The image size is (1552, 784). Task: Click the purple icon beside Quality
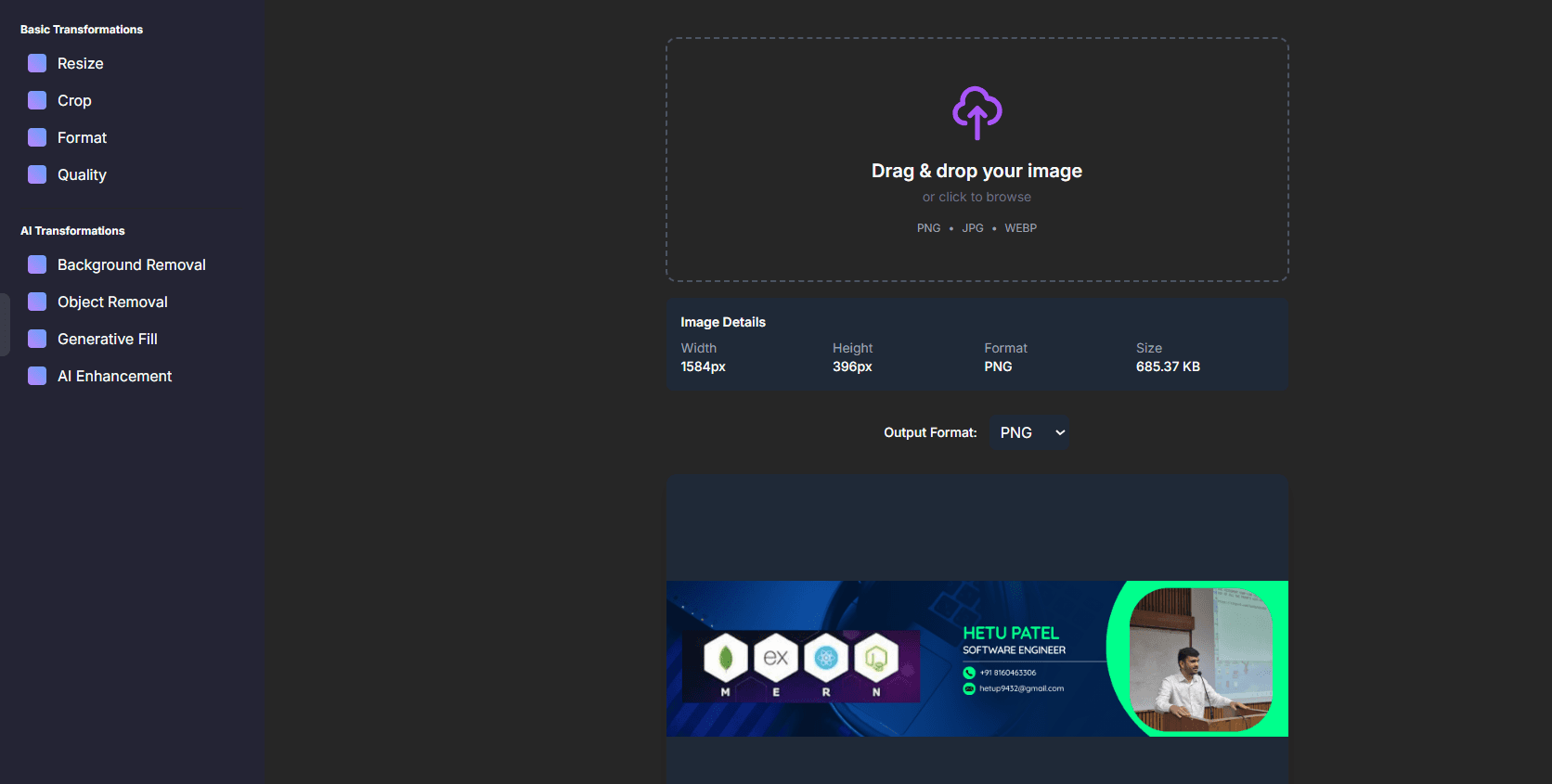tap(37, 174)
